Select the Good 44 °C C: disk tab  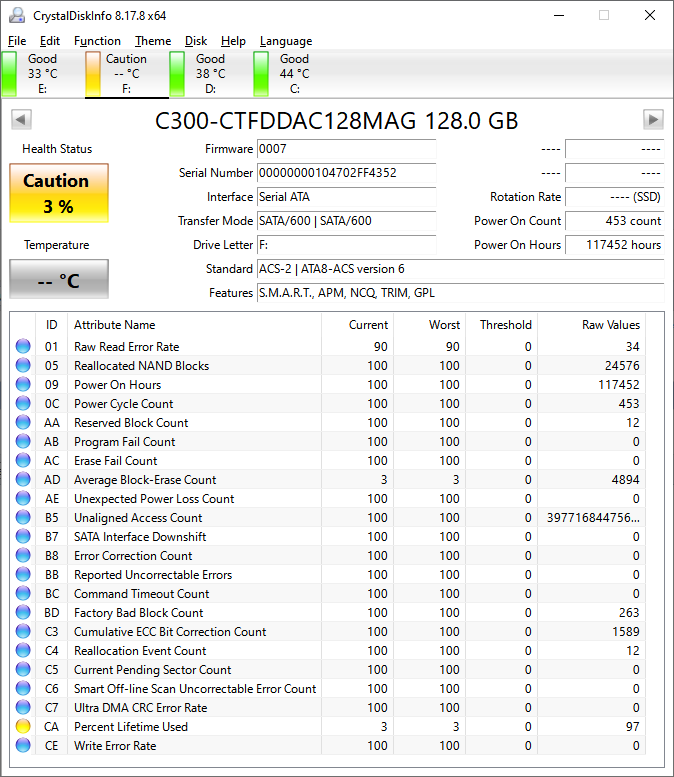[295, 73]
